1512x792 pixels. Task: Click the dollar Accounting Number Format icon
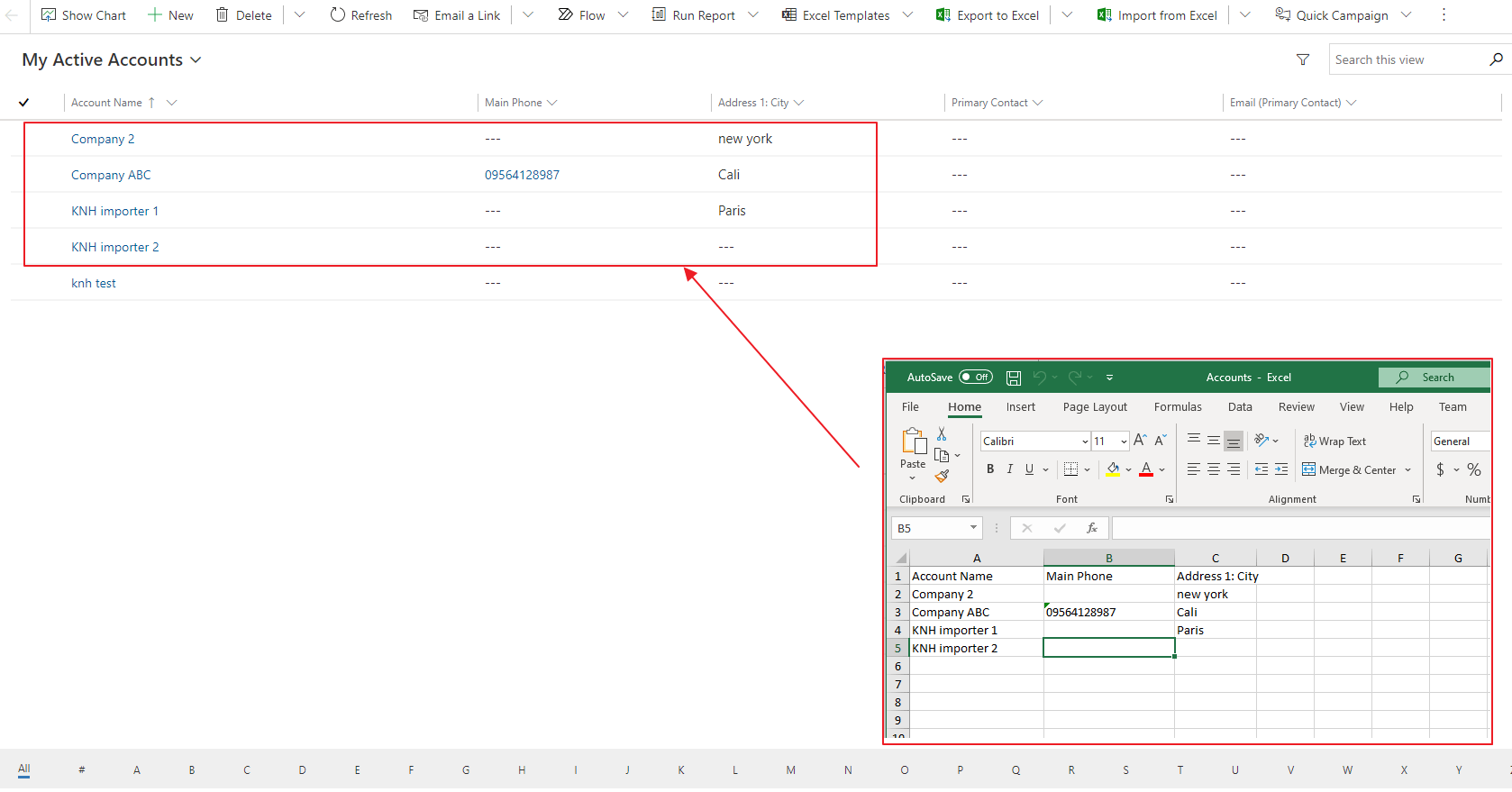1441,469
